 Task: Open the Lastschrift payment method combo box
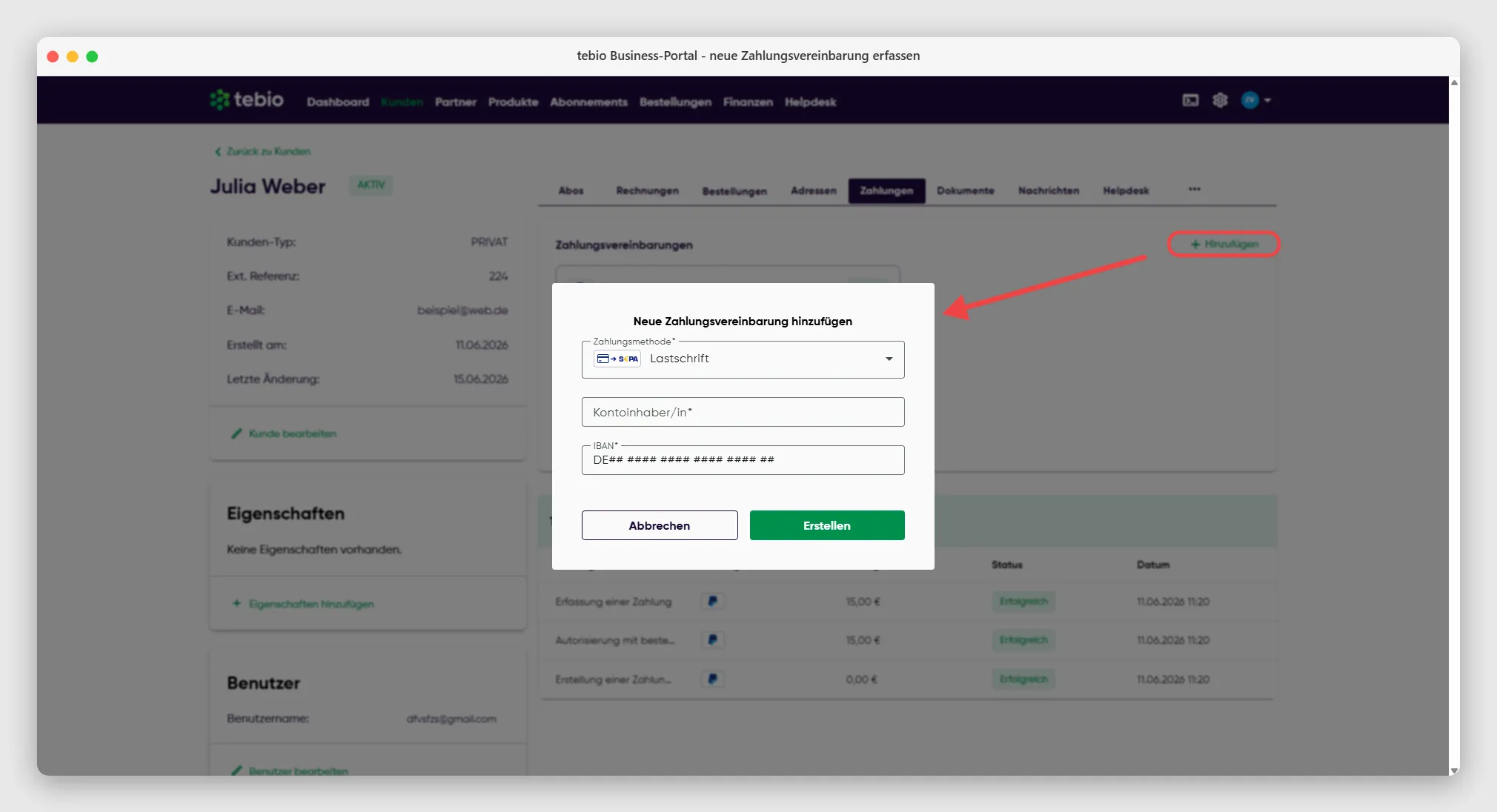pos(743,359)
